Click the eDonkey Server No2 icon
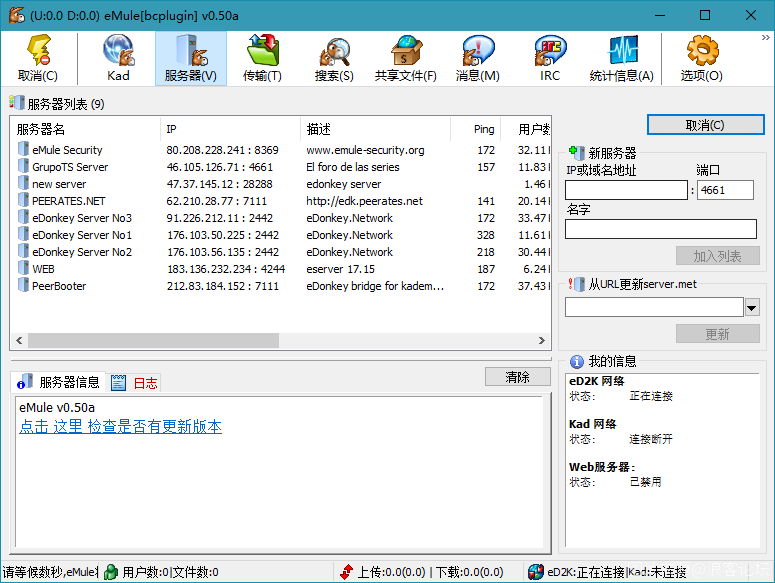 pos(23,251)
